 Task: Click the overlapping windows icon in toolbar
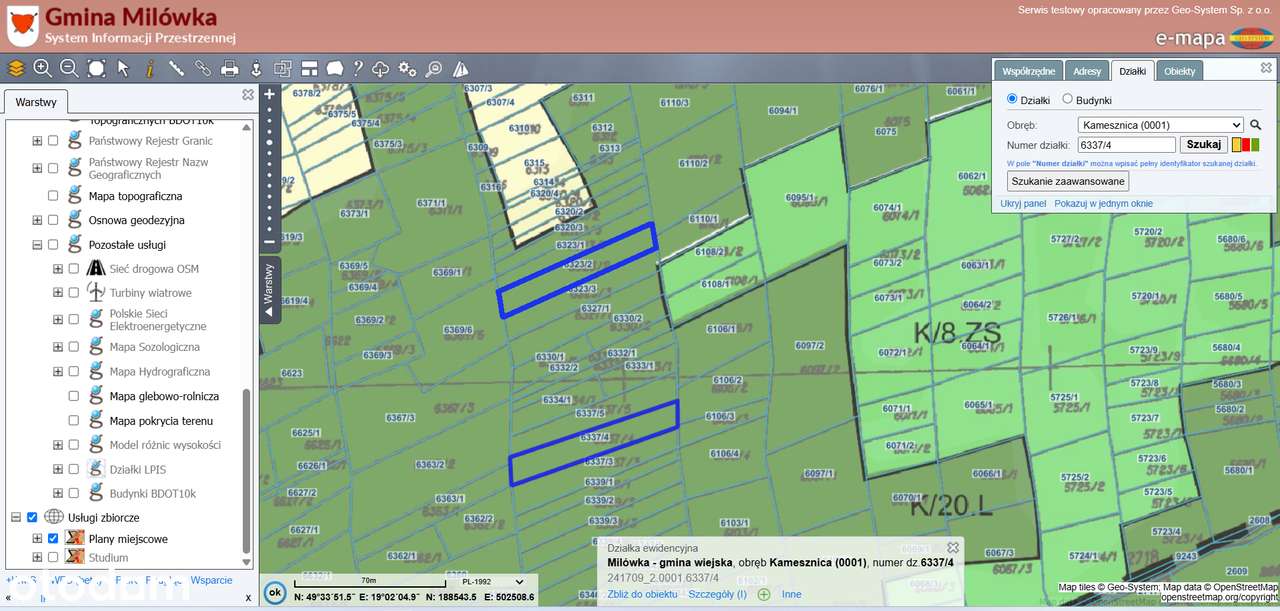pyautogui.click(x=283, y=69)
